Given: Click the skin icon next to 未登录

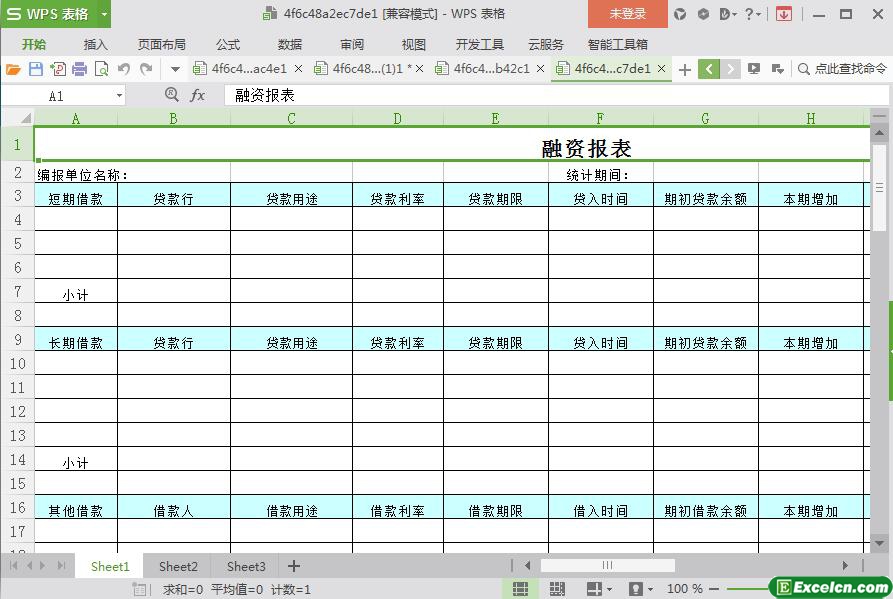Looking at the screenshot, I should tap(680, 14).
